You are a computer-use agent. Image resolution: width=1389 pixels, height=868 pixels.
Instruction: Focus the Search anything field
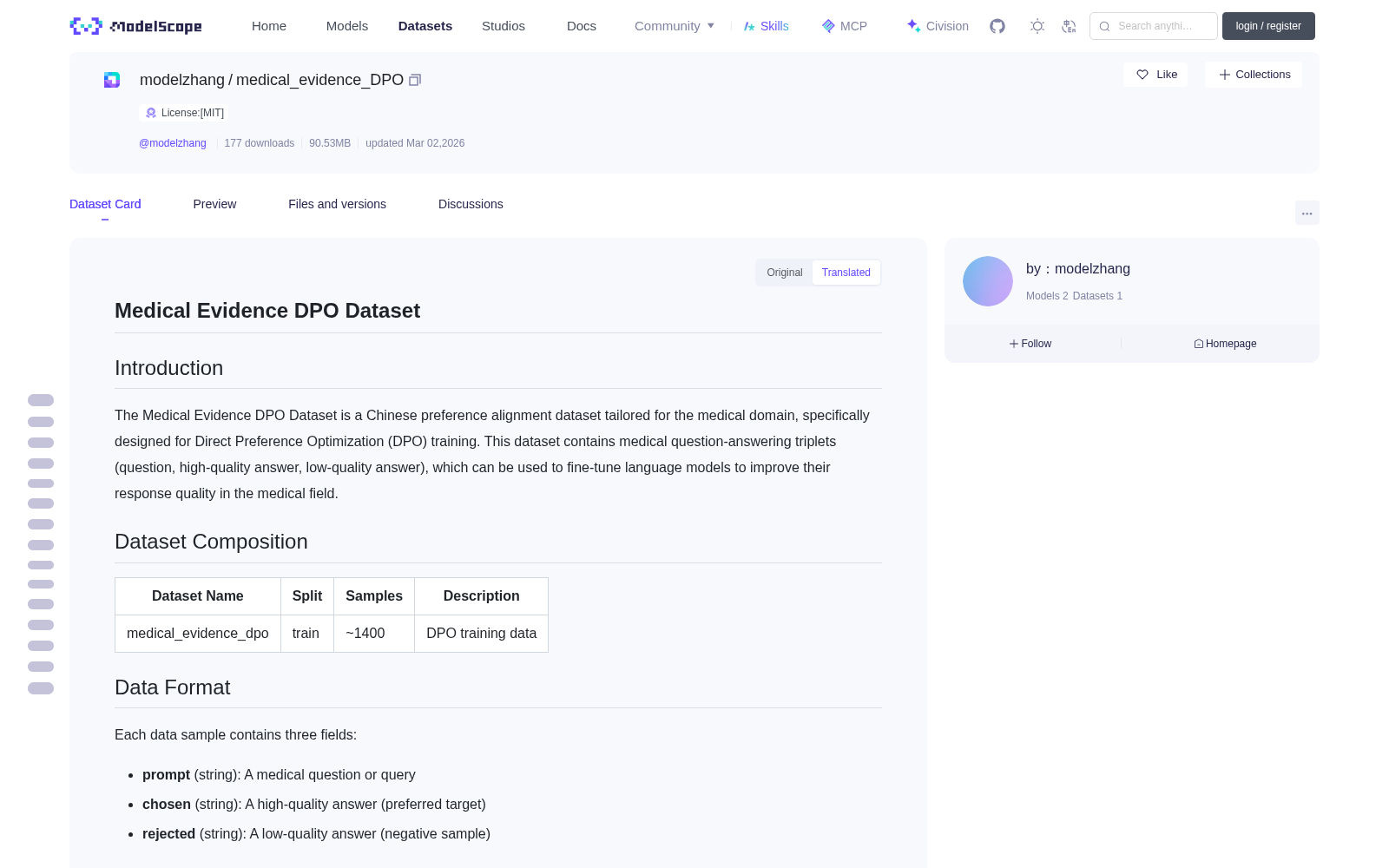pyautogui.click(x=1154, y=26)
